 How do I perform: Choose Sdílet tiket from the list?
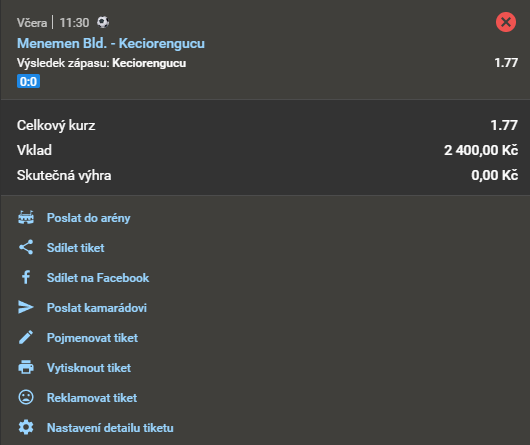pos(76,248)
